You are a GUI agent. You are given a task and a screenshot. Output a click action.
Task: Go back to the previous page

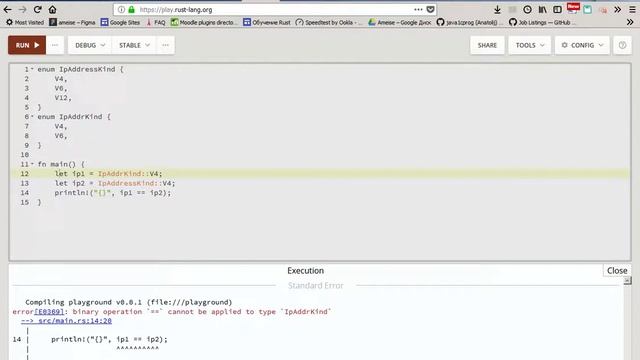tap(7, 9)
